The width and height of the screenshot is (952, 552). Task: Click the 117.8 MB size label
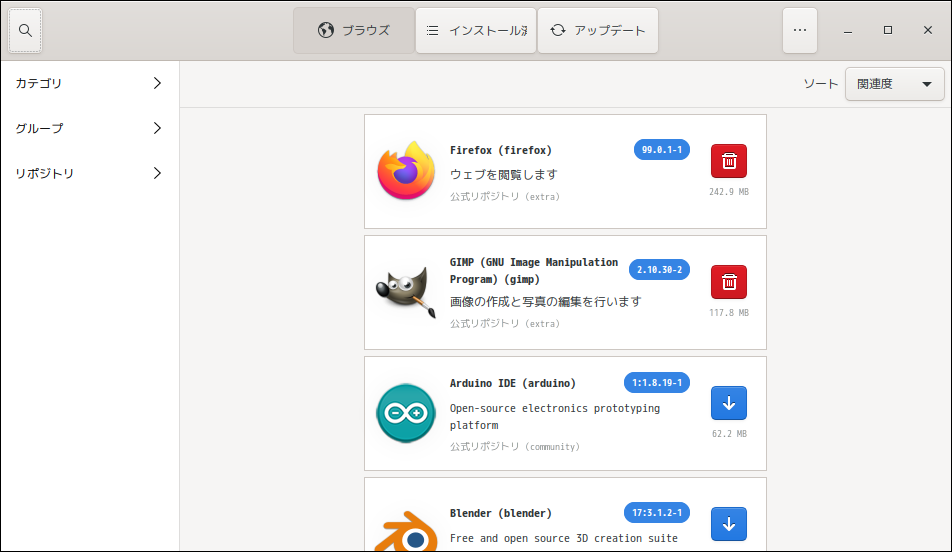tap(729, 313)
